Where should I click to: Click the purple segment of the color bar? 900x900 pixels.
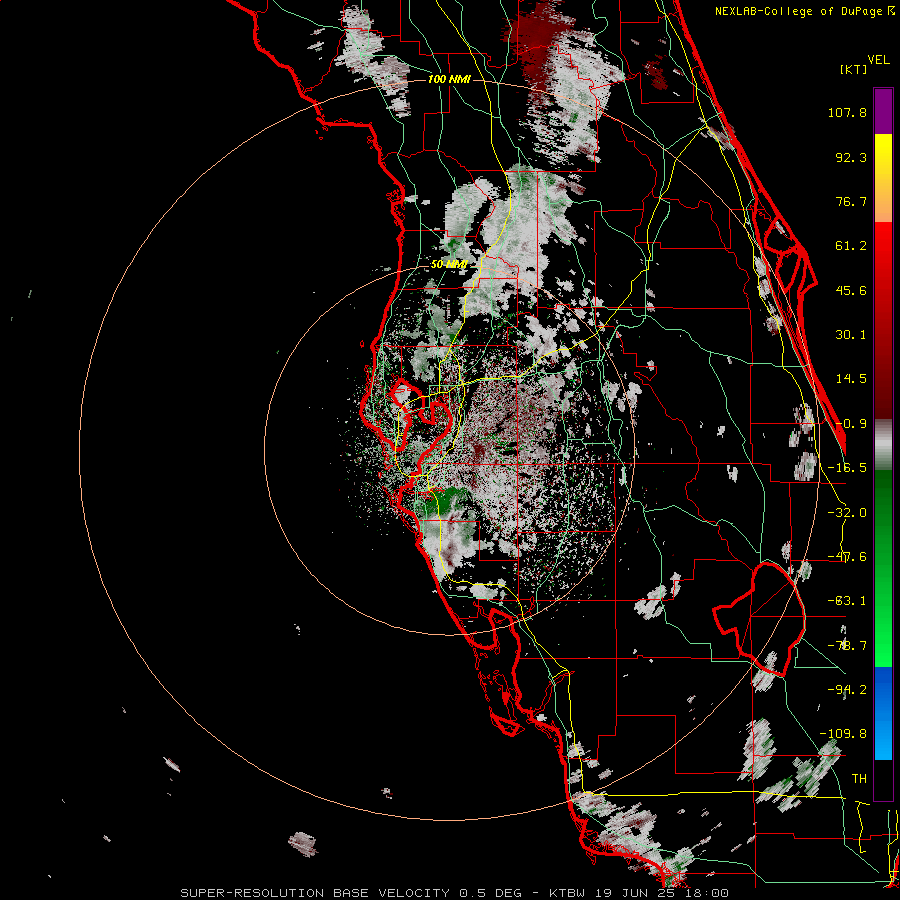pos(883,111)
